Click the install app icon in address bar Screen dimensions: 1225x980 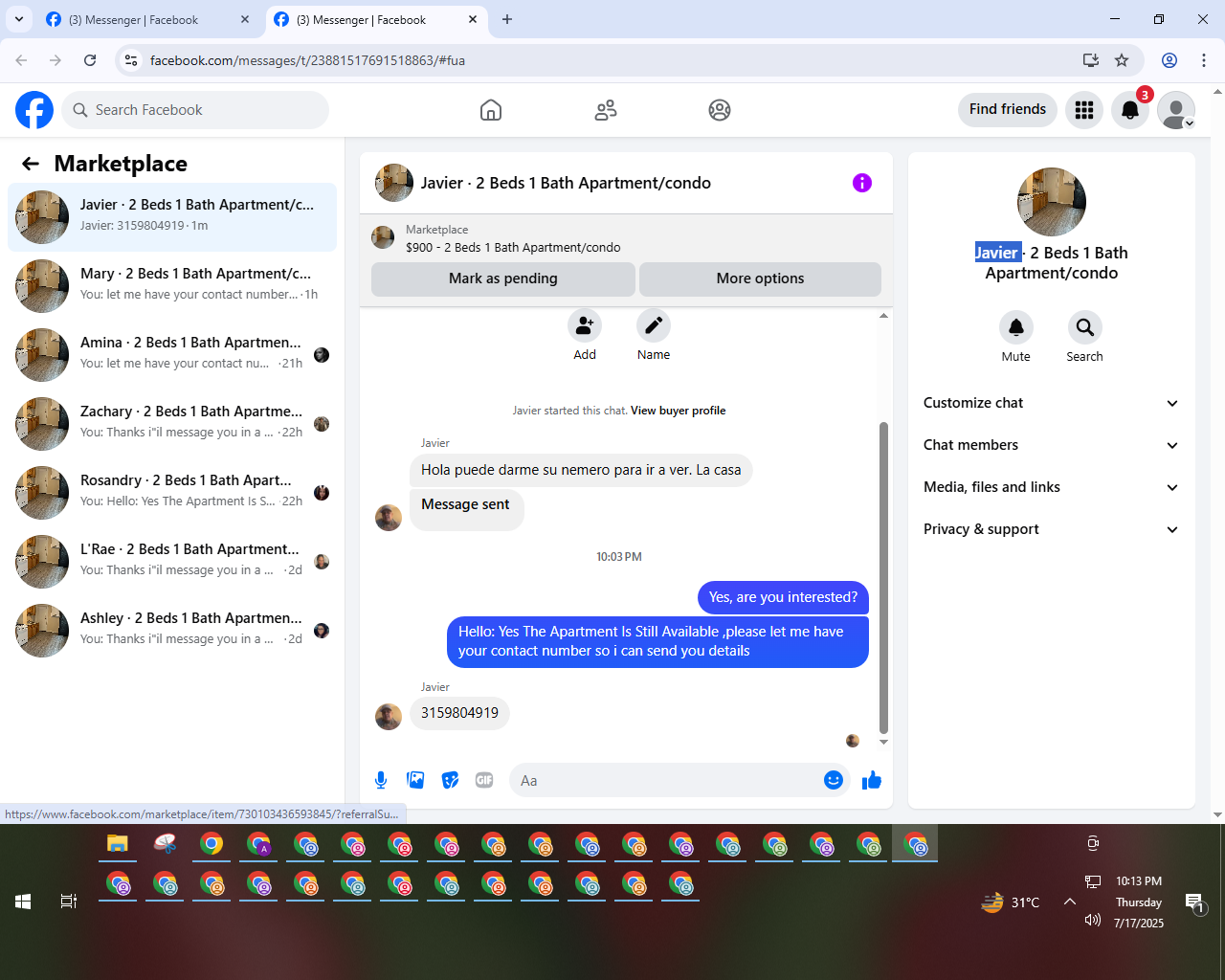point(1091,60)
